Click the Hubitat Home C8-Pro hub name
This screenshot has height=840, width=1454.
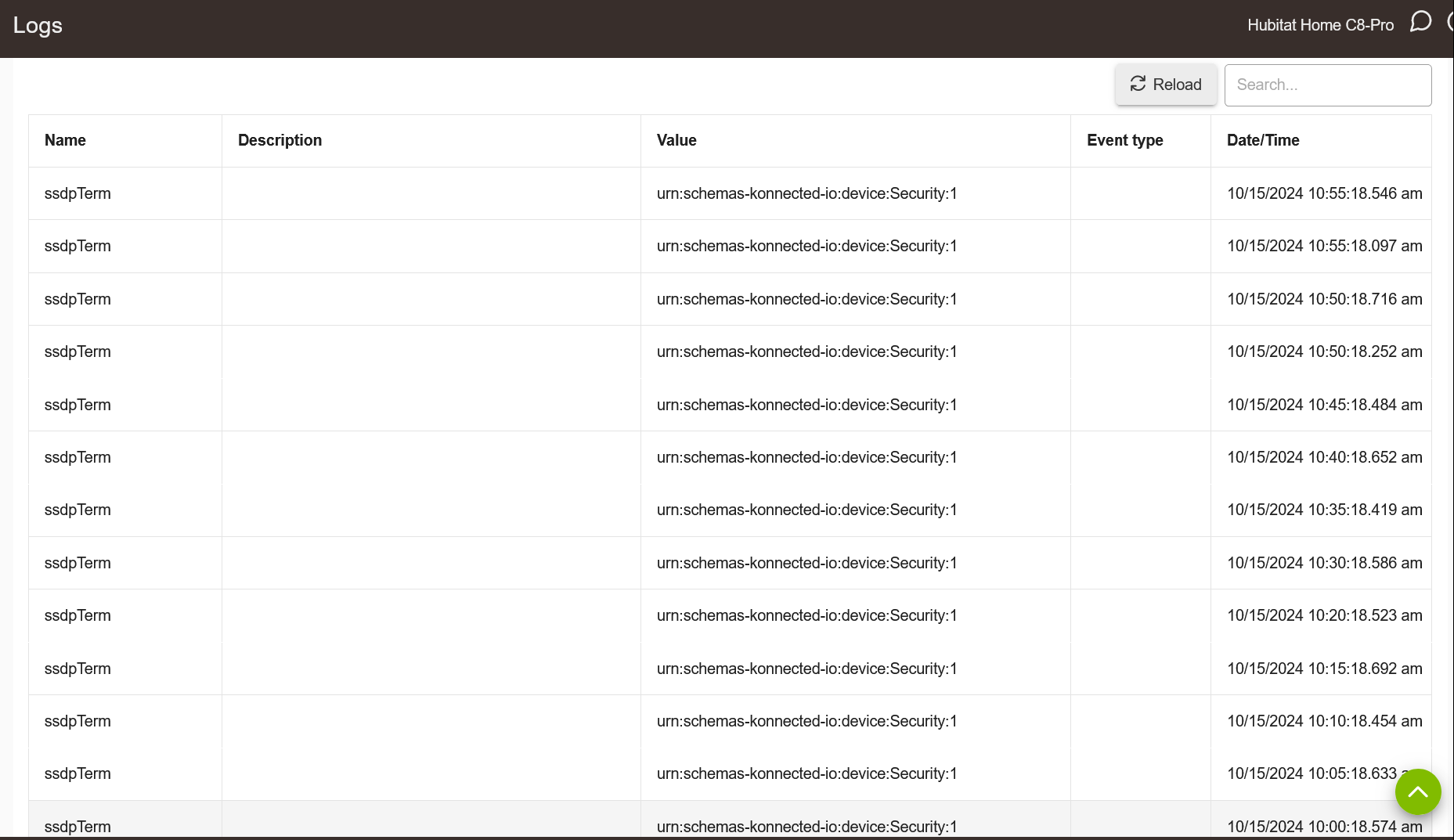(1319, 25)
